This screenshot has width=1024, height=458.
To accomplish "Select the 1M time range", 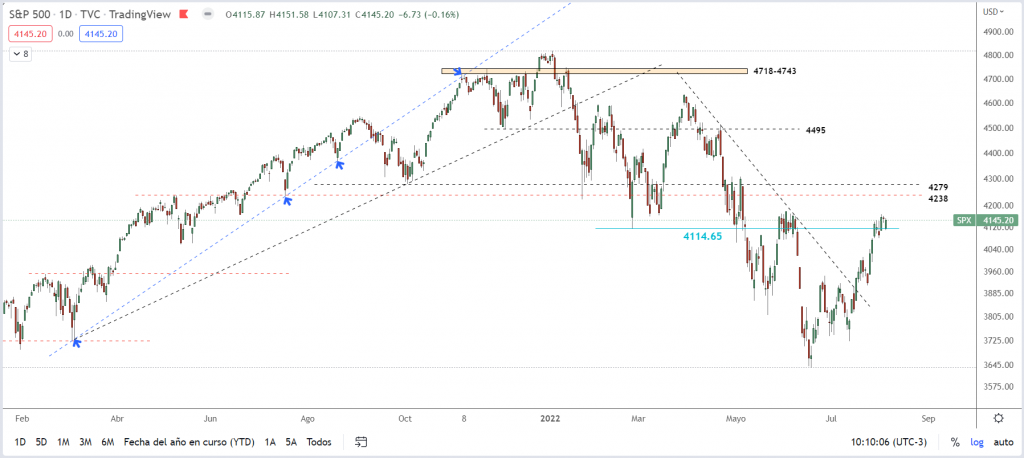I will [x=63, y=442].
